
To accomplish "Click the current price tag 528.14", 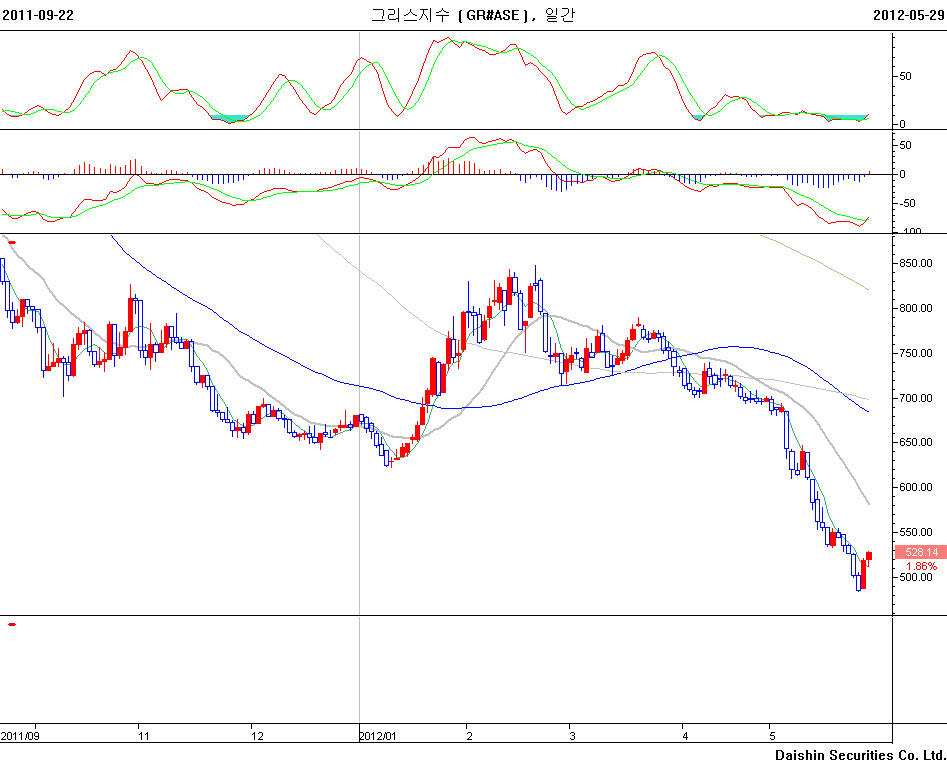I will [916, 552].
